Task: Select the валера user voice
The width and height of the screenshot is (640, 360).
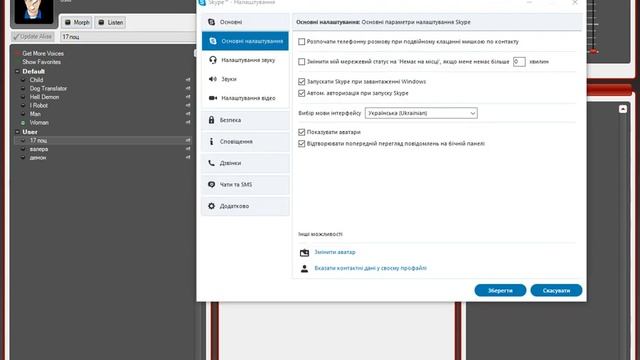Action: click(39, 149)
